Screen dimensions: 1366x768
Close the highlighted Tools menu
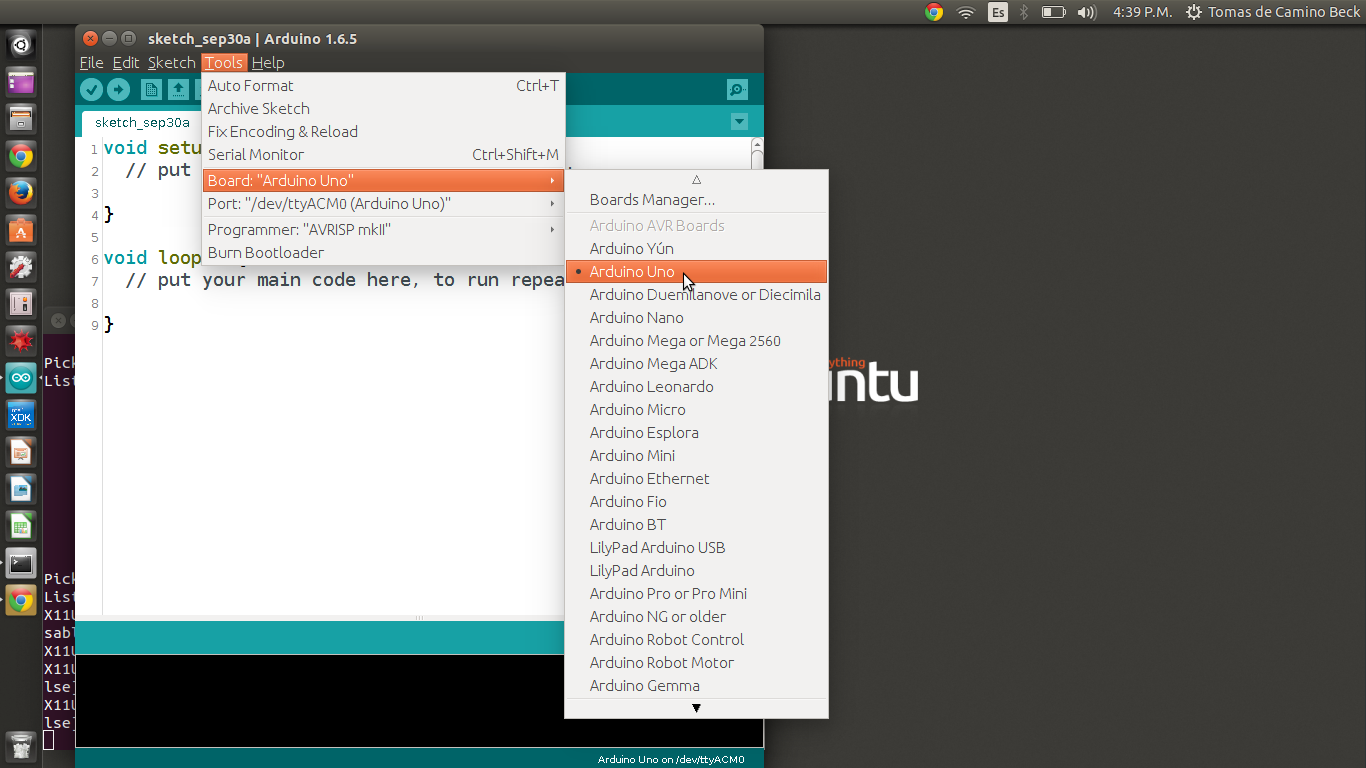click(224, 62)
